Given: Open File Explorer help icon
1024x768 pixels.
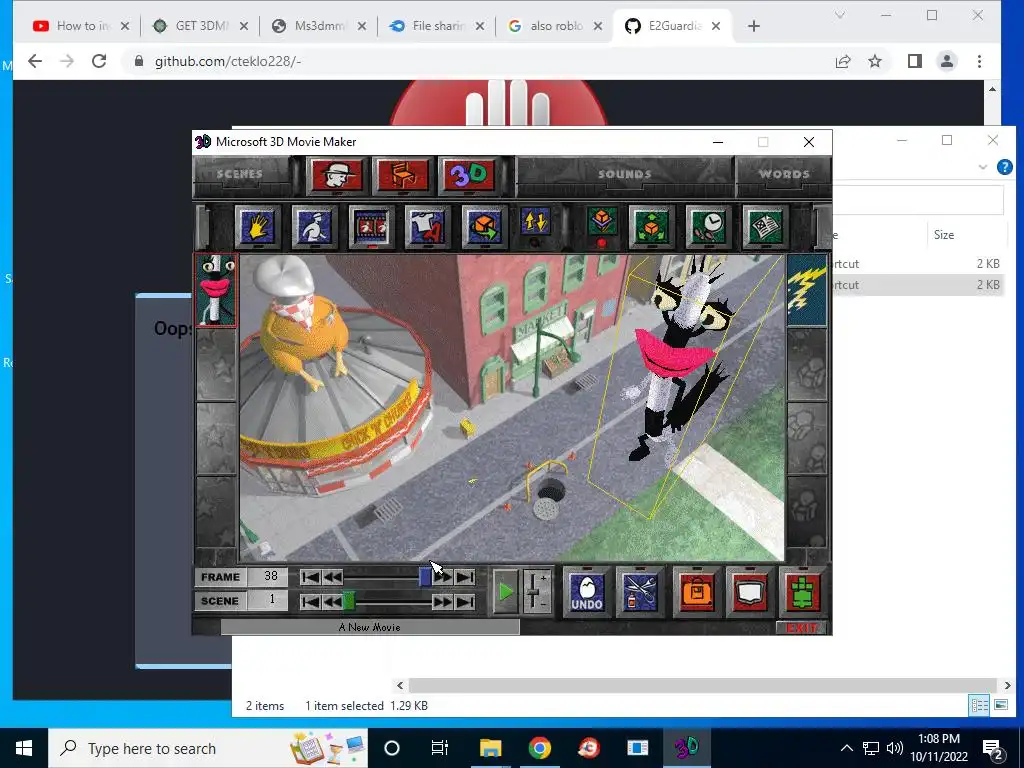Looking at the screenshot, I should coord(1004,167).
